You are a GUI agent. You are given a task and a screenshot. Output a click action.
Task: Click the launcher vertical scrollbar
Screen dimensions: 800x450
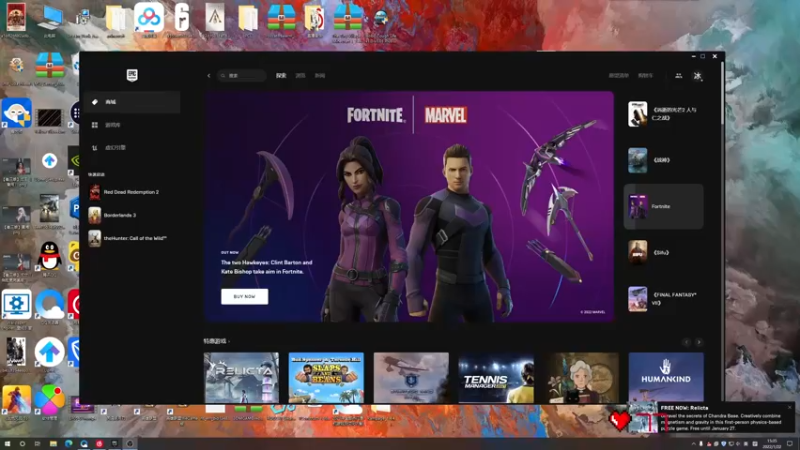pyautogui.click(x=721, y=92)
